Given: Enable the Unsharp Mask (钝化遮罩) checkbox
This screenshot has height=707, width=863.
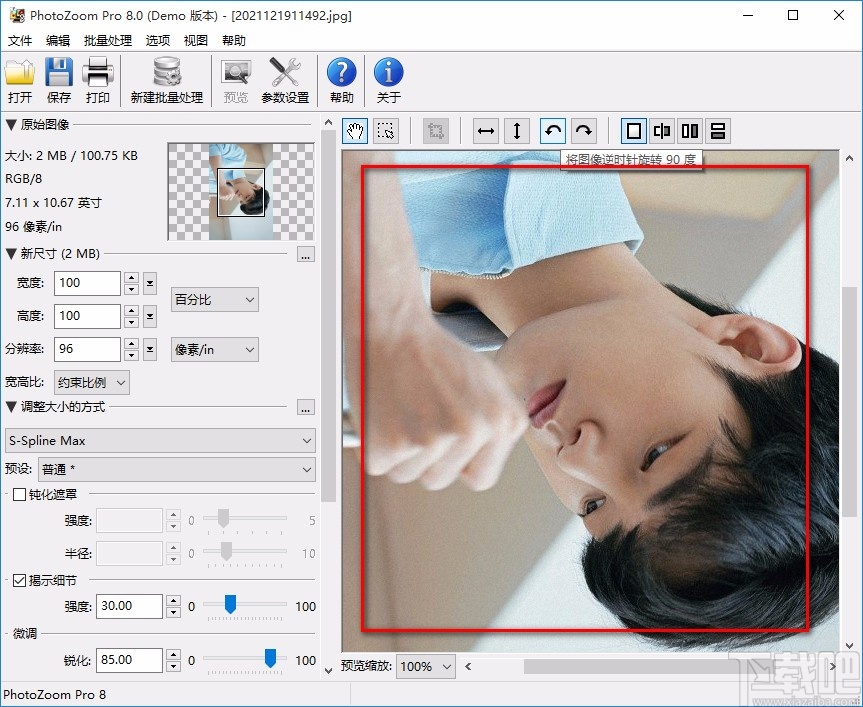Looking at the screenshot, I should [19, 494].
